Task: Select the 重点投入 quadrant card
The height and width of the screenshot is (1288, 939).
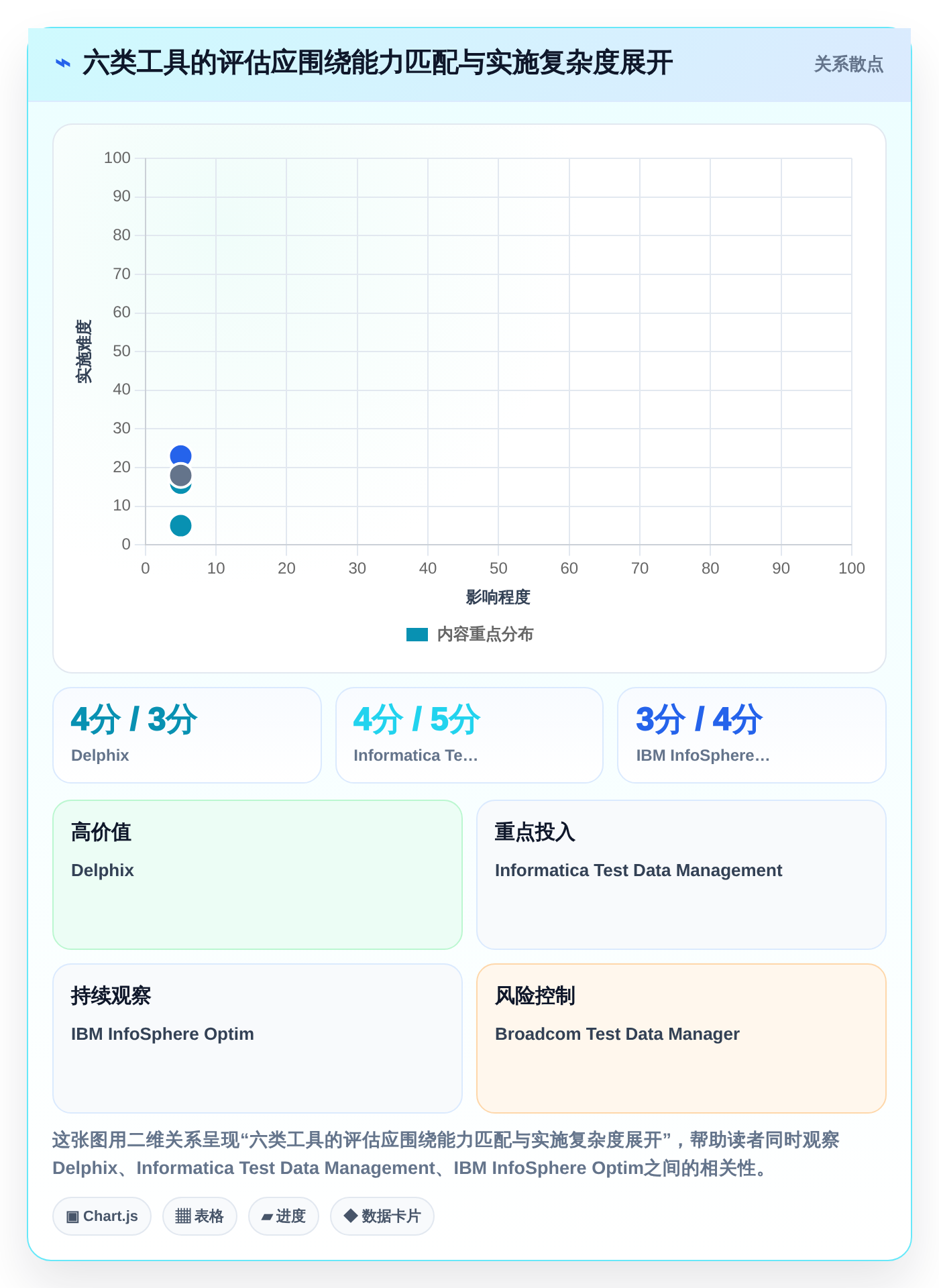Action: (681, 874)
